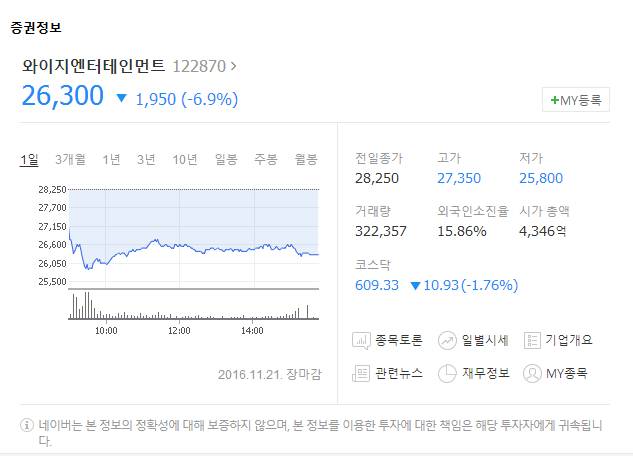
Task: View the 10년 chart period
Action: click(184, 159)
